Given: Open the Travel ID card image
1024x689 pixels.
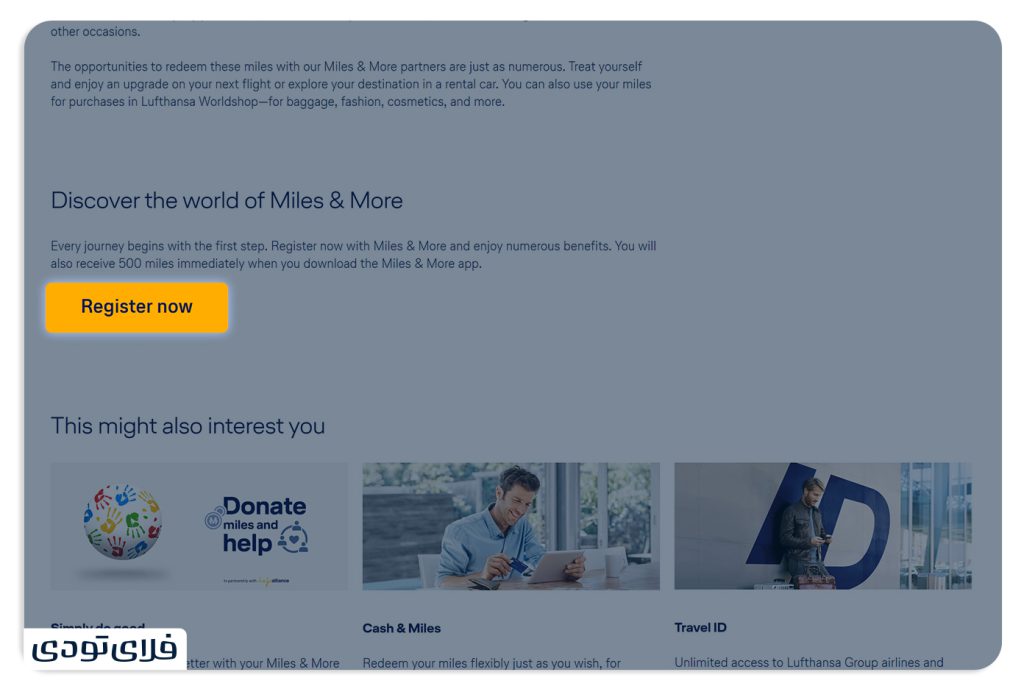Looking at the screenshot, I should (x=823, y=526).
